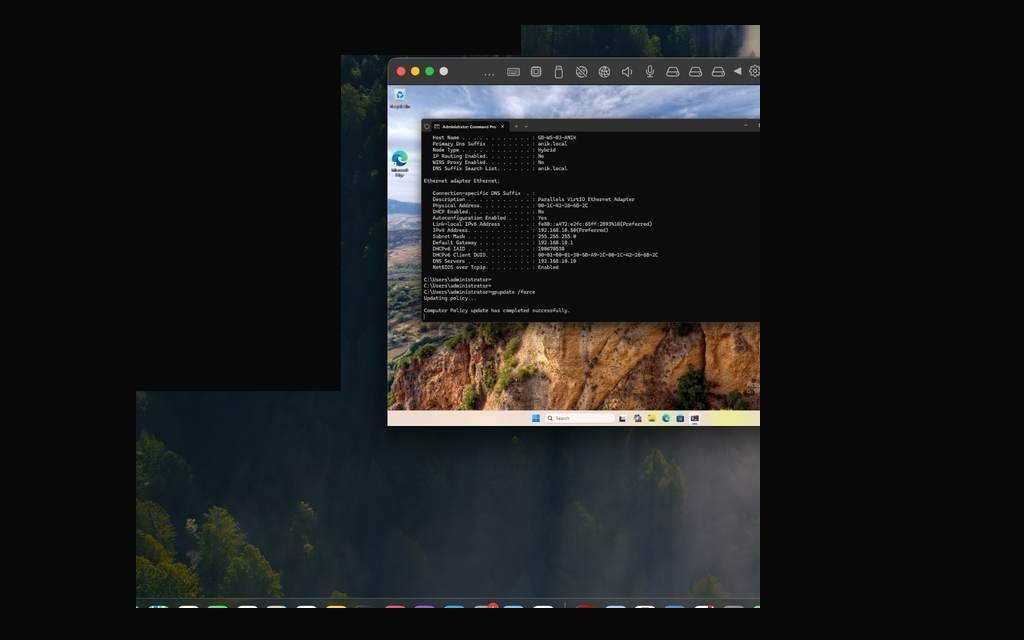The height and width of the screenshot is (640, 1024).
Task: Click the first of three disk drive icons
Action: (x=673, y=72)
